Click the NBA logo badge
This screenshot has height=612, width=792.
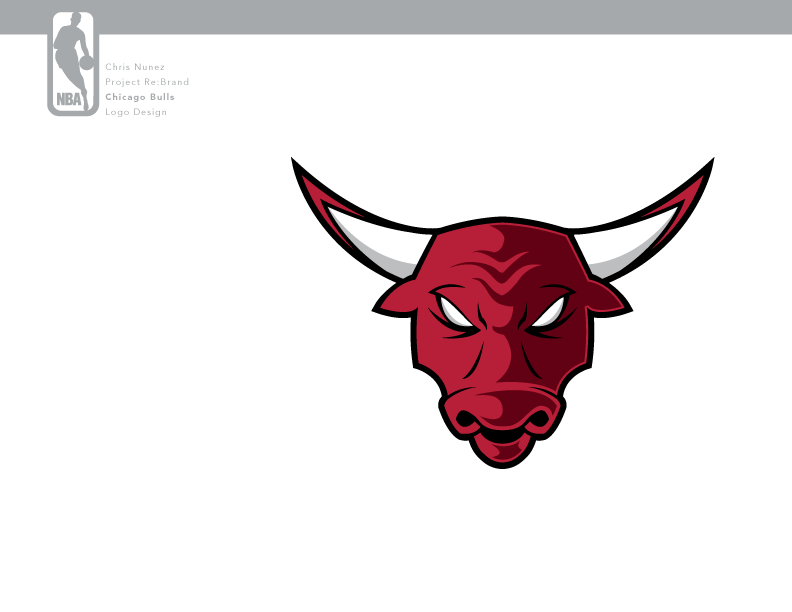(x=73, y=64)
